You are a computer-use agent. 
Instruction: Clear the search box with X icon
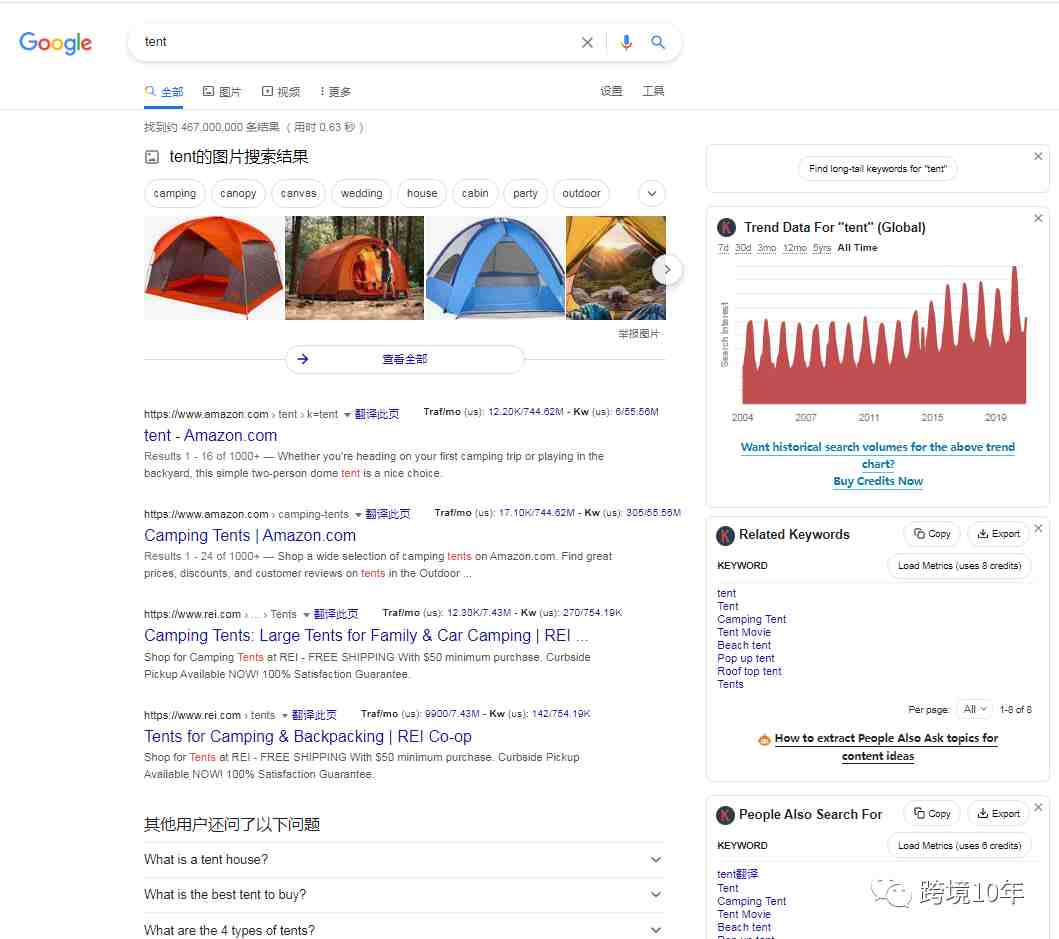pyautogui.click(x=587, y=43)
